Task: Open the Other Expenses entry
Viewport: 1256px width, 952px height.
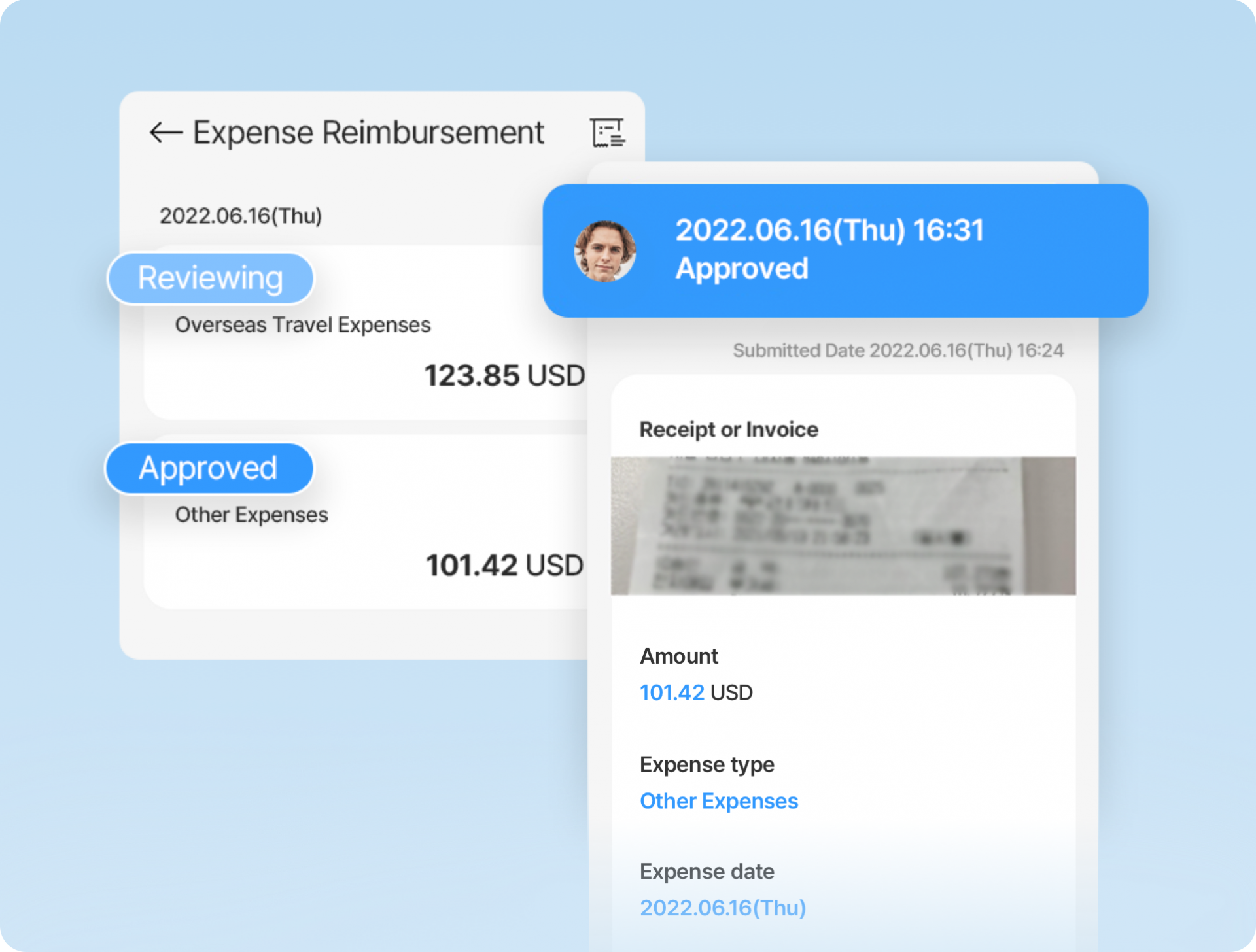Action: click(x=251, y=515)
